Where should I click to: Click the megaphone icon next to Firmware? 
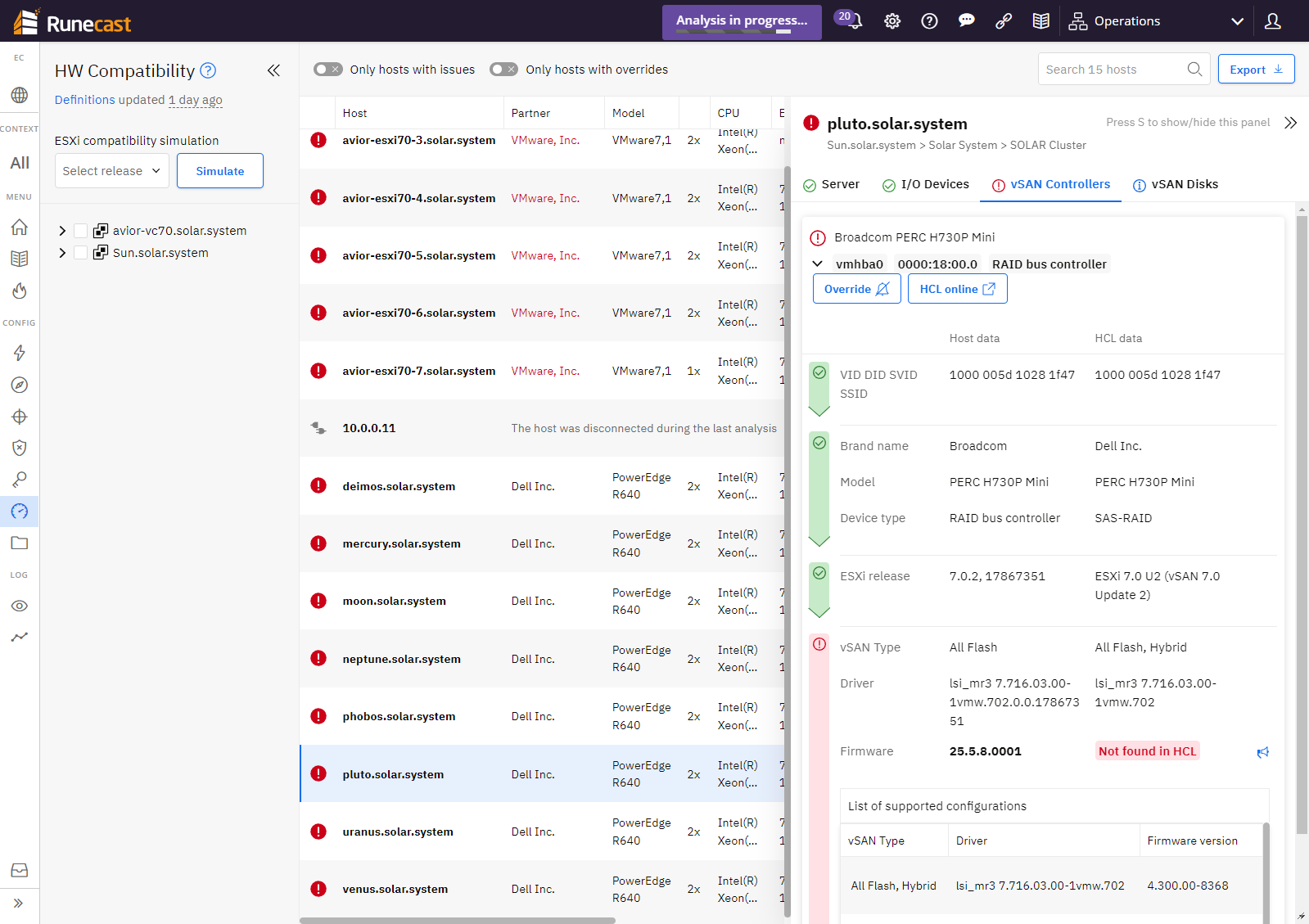tap(1263, 752)
